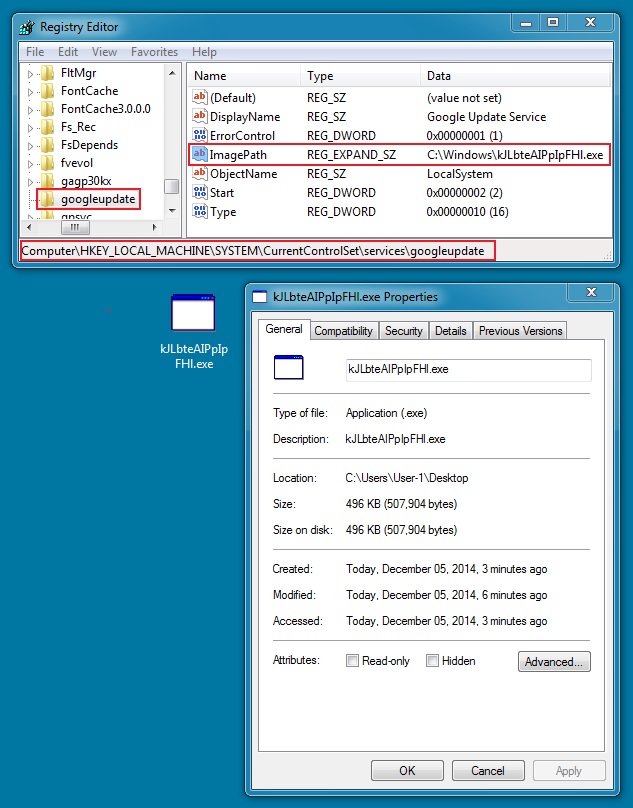
Task: Click the file name input field
Action: pos(469,369)
